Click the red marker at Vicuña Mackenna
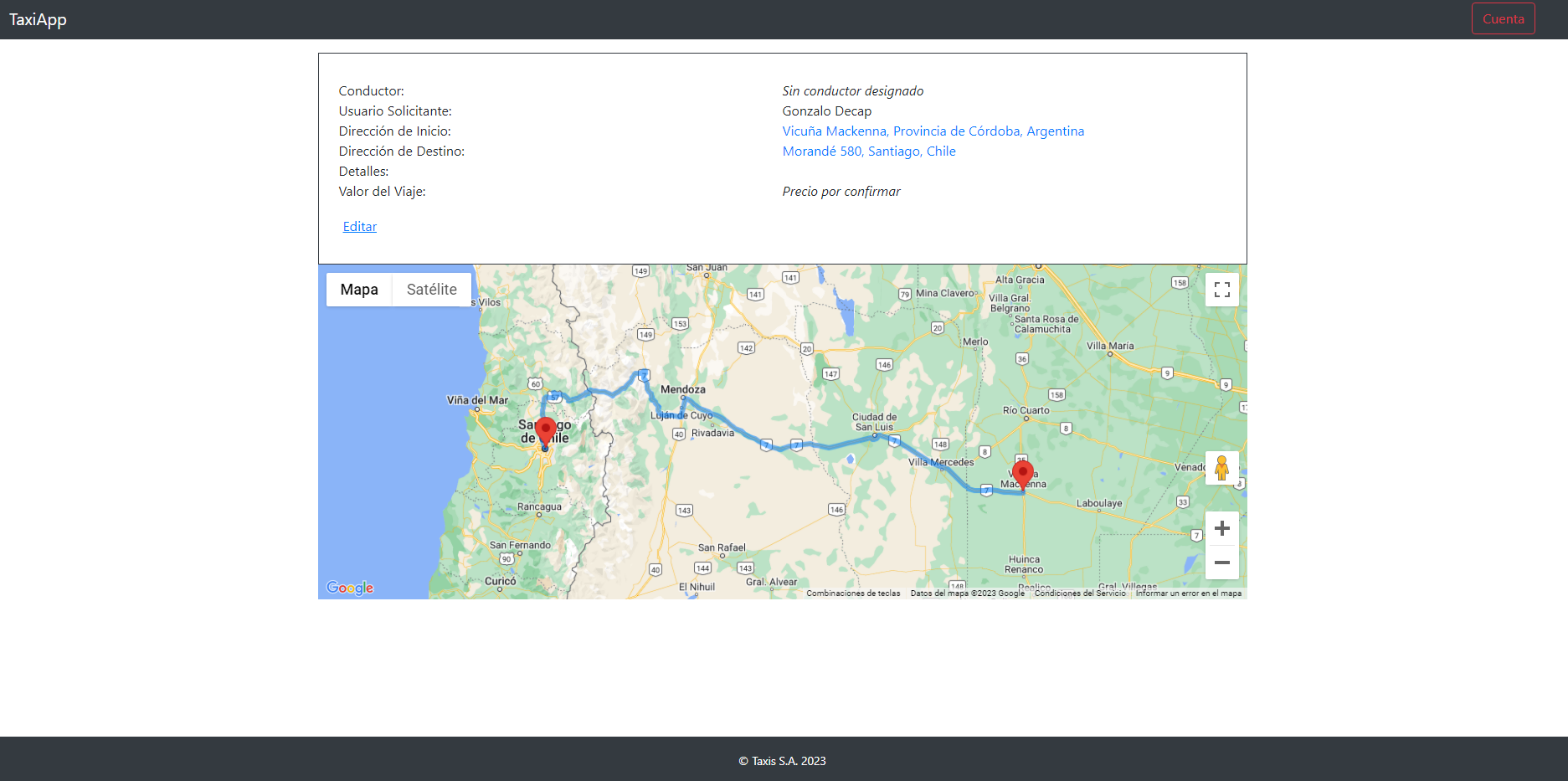 [1022, 475]
